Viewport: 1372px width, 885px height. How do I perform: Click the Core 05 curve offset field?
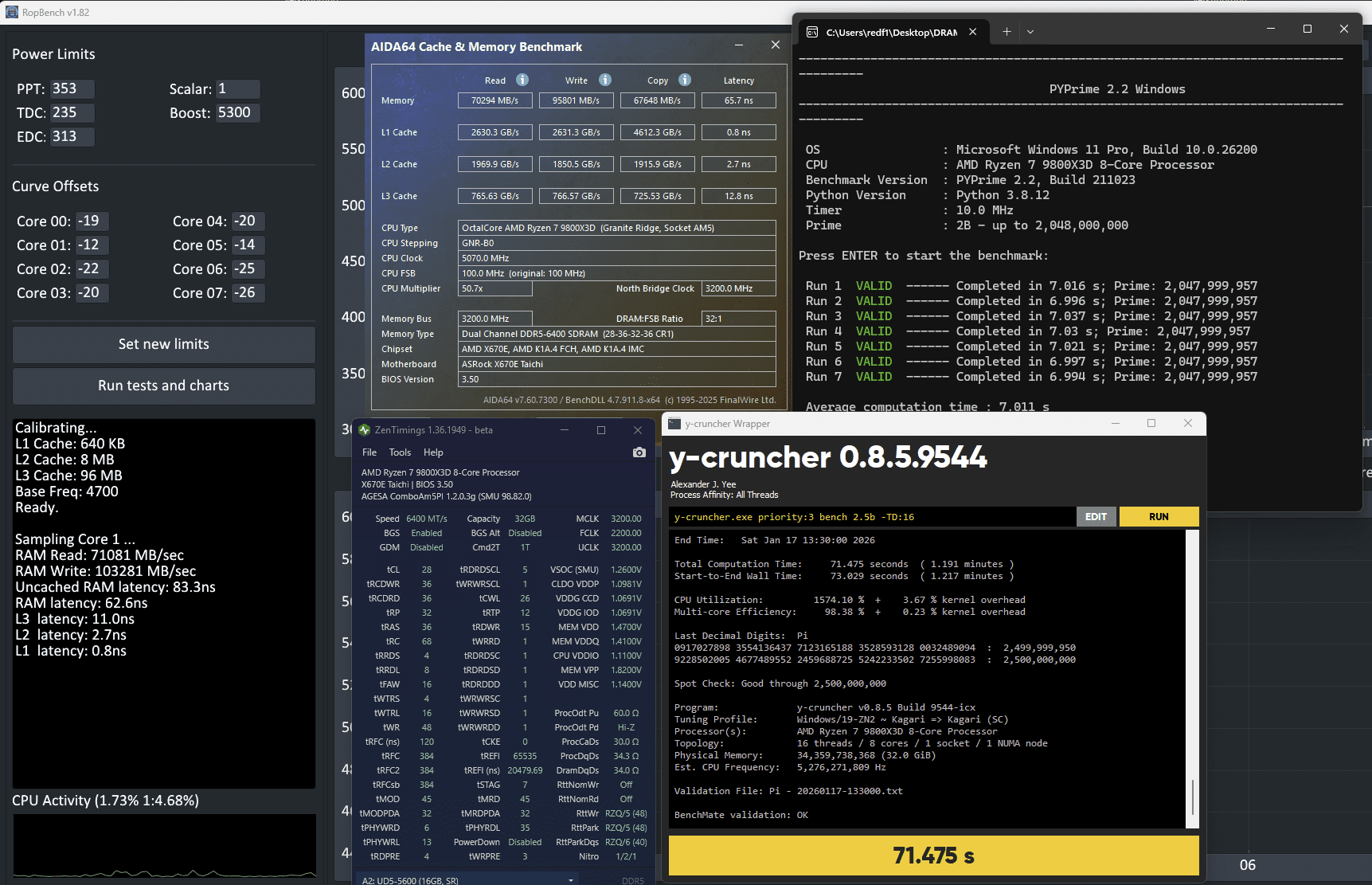point(248,245)
